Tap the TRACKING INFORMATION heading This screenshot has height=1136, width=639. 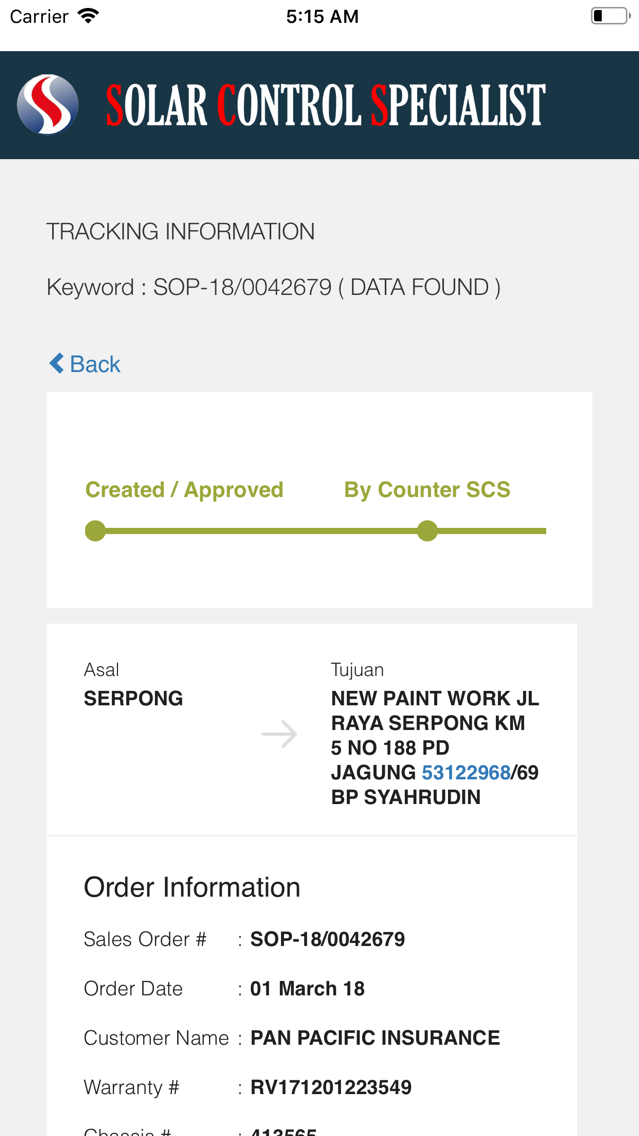[180, 231]
